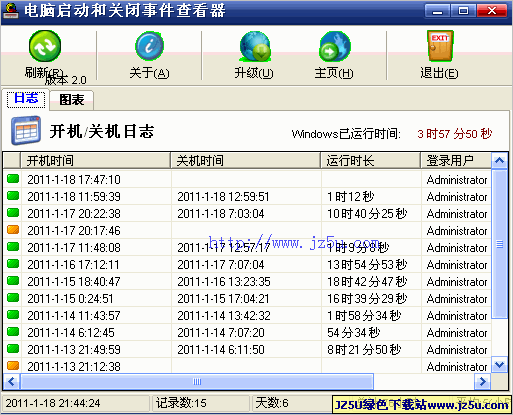Select duration cell 54分34秒

tap(353, 333)
